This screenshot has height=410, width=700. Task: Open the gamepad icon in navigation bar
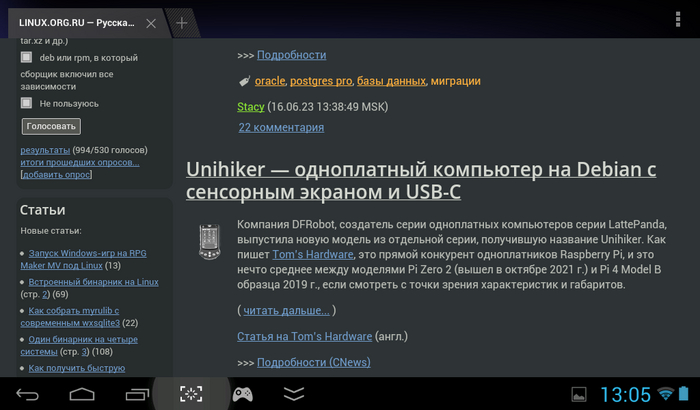[243, 394]
